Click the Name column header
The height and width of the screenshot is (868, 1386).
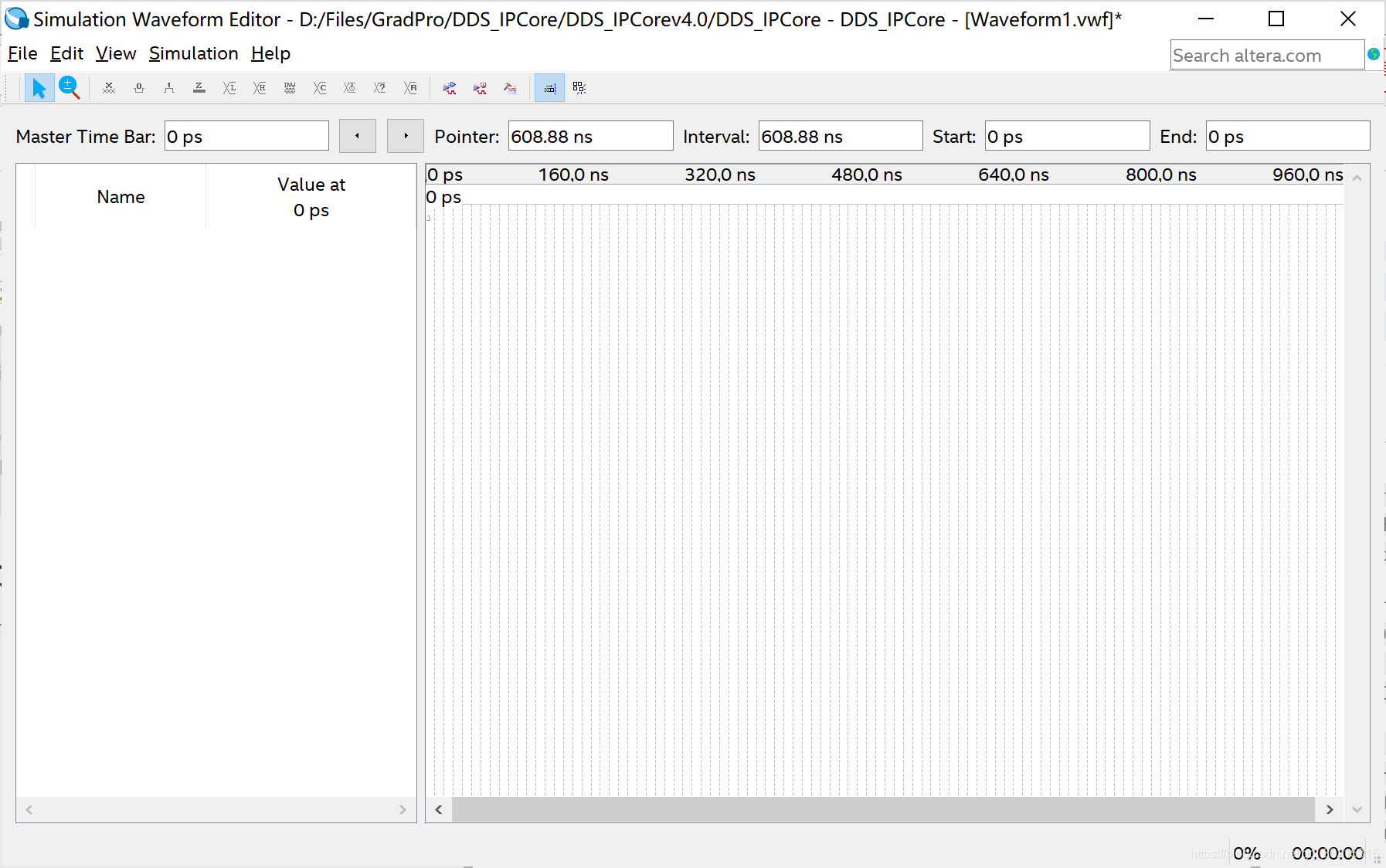tap(121, 197)
